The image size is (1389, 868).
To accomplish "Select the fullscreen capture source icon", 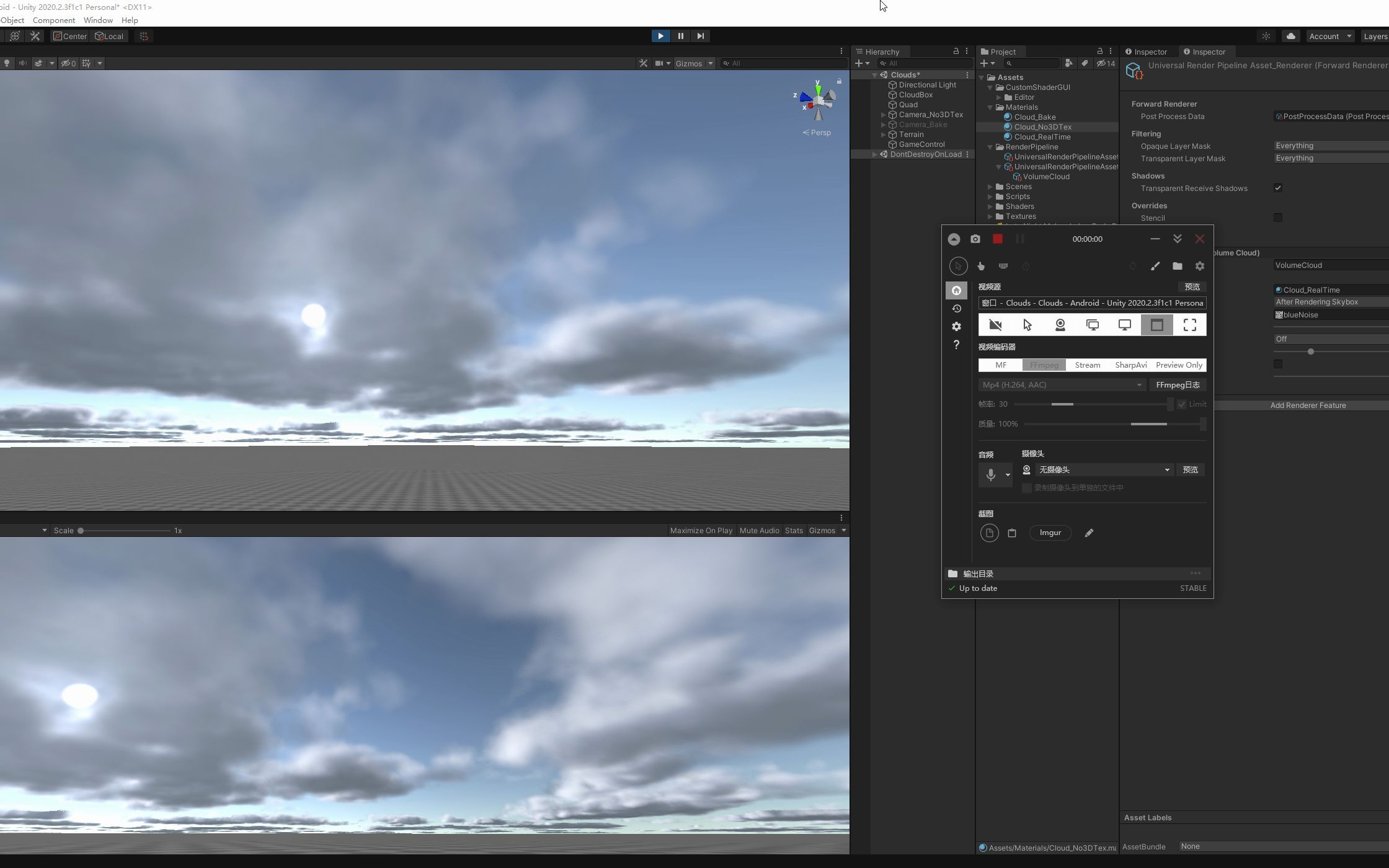I will (1189, 324).
